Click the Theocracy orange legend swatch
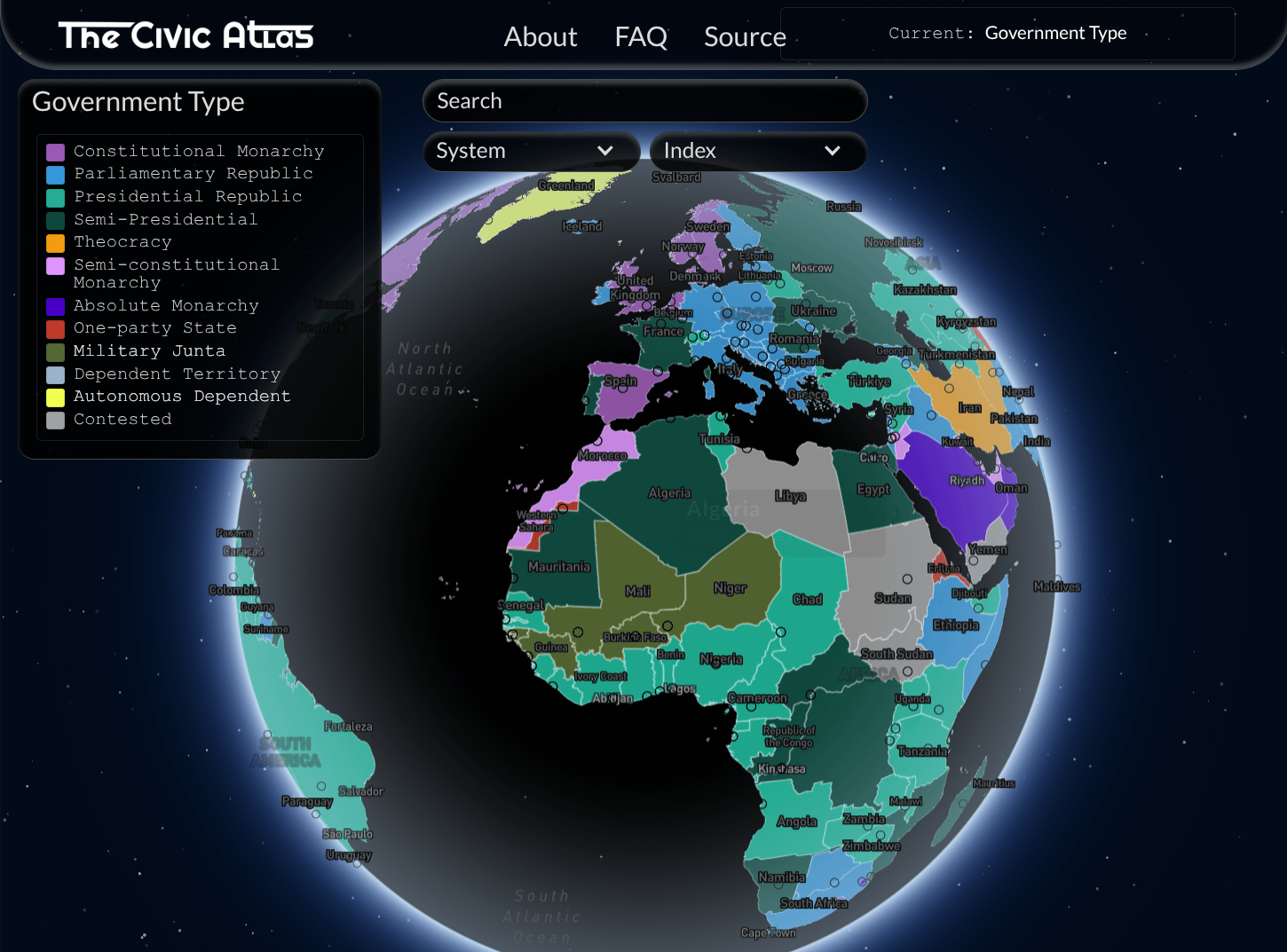This screenshot has width=1287, height=952. (x=56, y=243)
